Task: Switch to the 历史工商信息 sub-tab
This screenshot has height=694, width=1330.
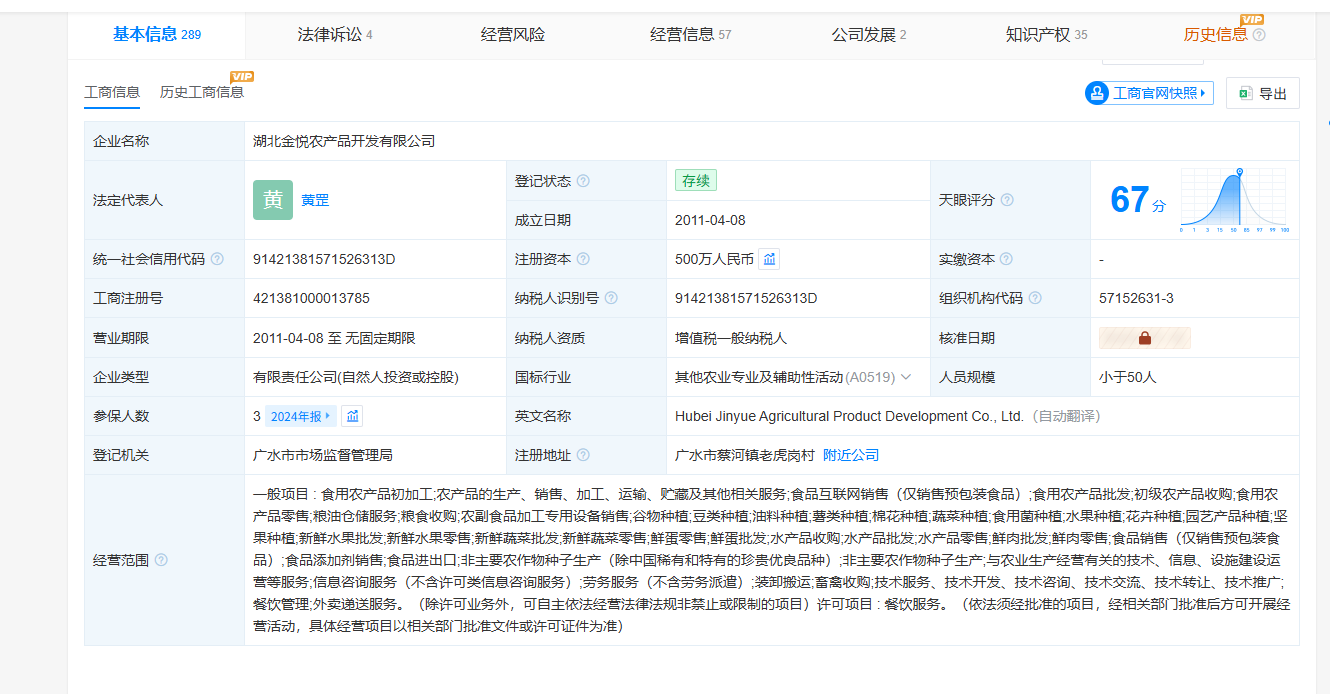Action: click(x=202, y=92)
